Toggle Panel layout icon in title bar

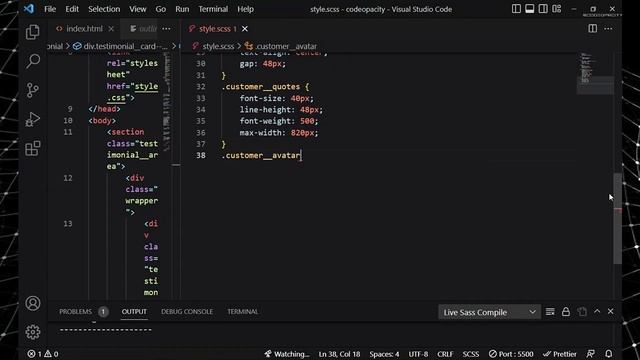point(529,9)
